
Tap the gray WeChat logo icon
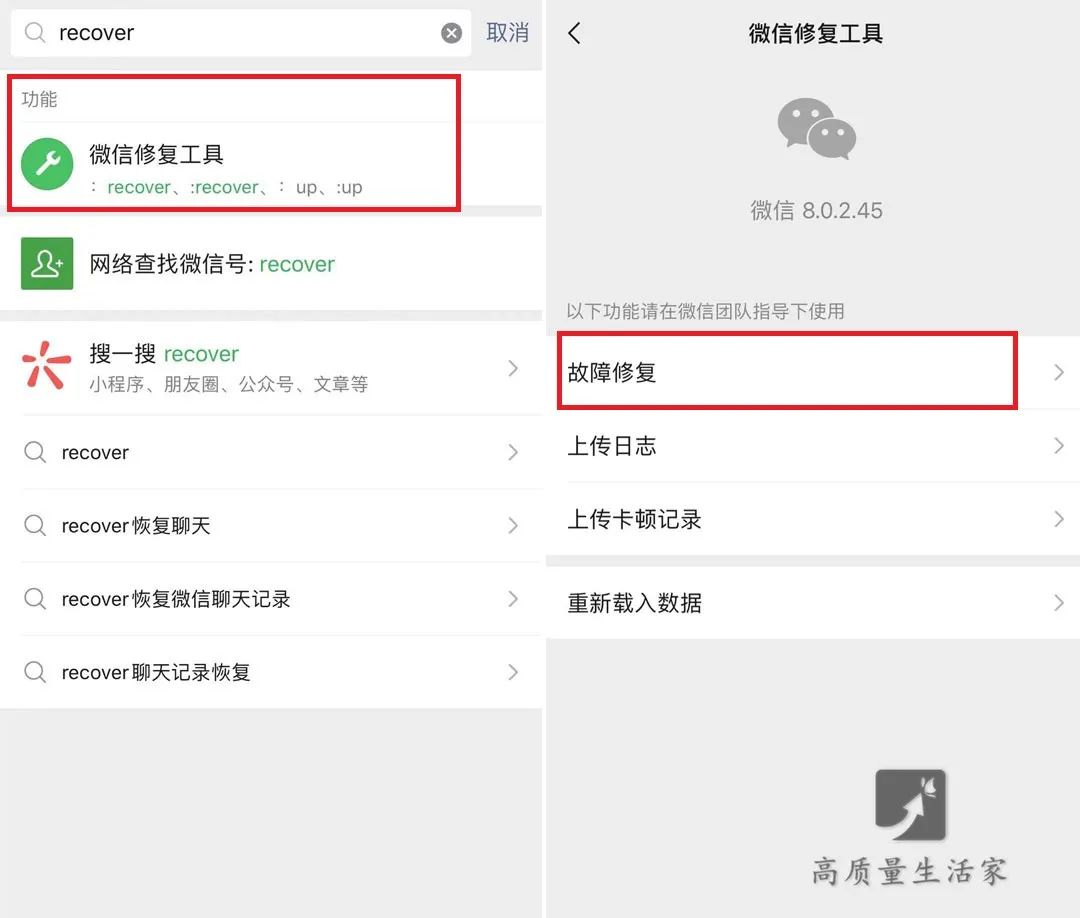[816, 128]
